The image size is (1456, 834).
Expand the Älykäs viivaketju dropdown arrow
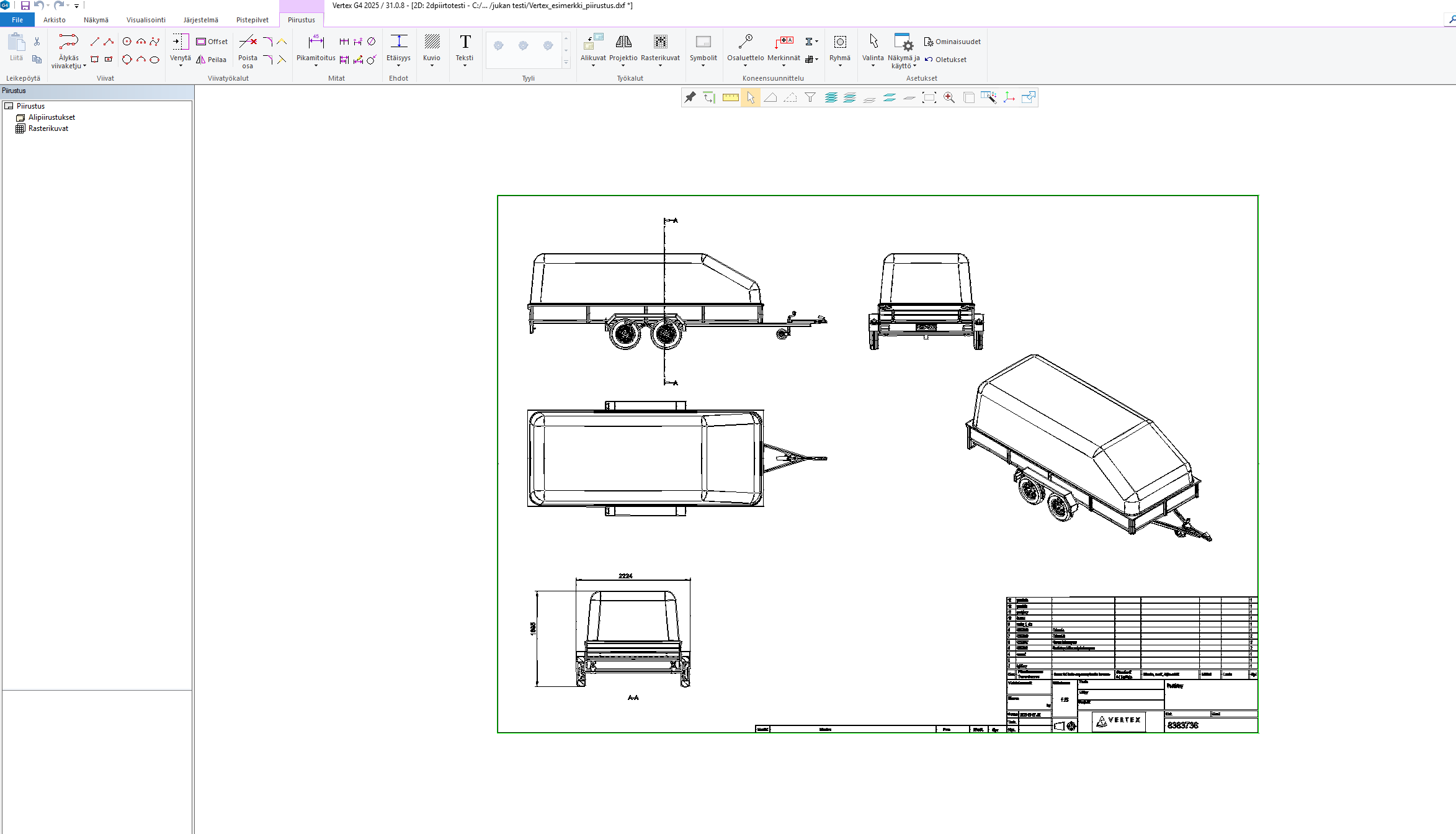(x=84, y=66)
